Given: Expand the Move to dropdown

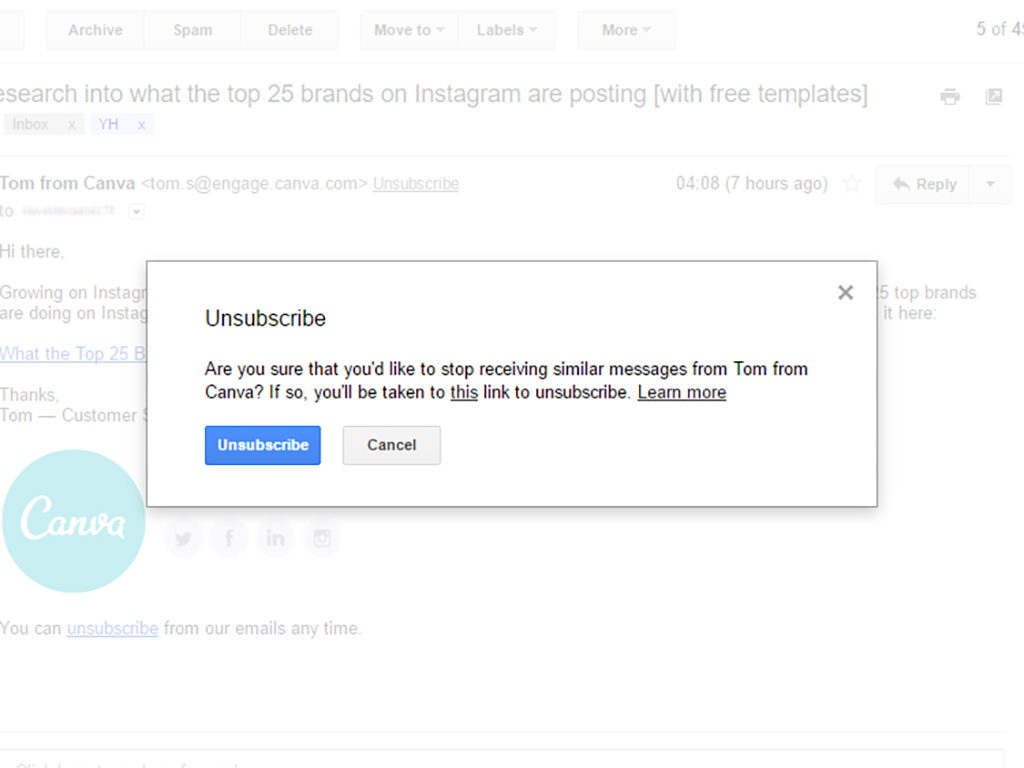Looking at the screenshot, I should (x=409, y=30).
